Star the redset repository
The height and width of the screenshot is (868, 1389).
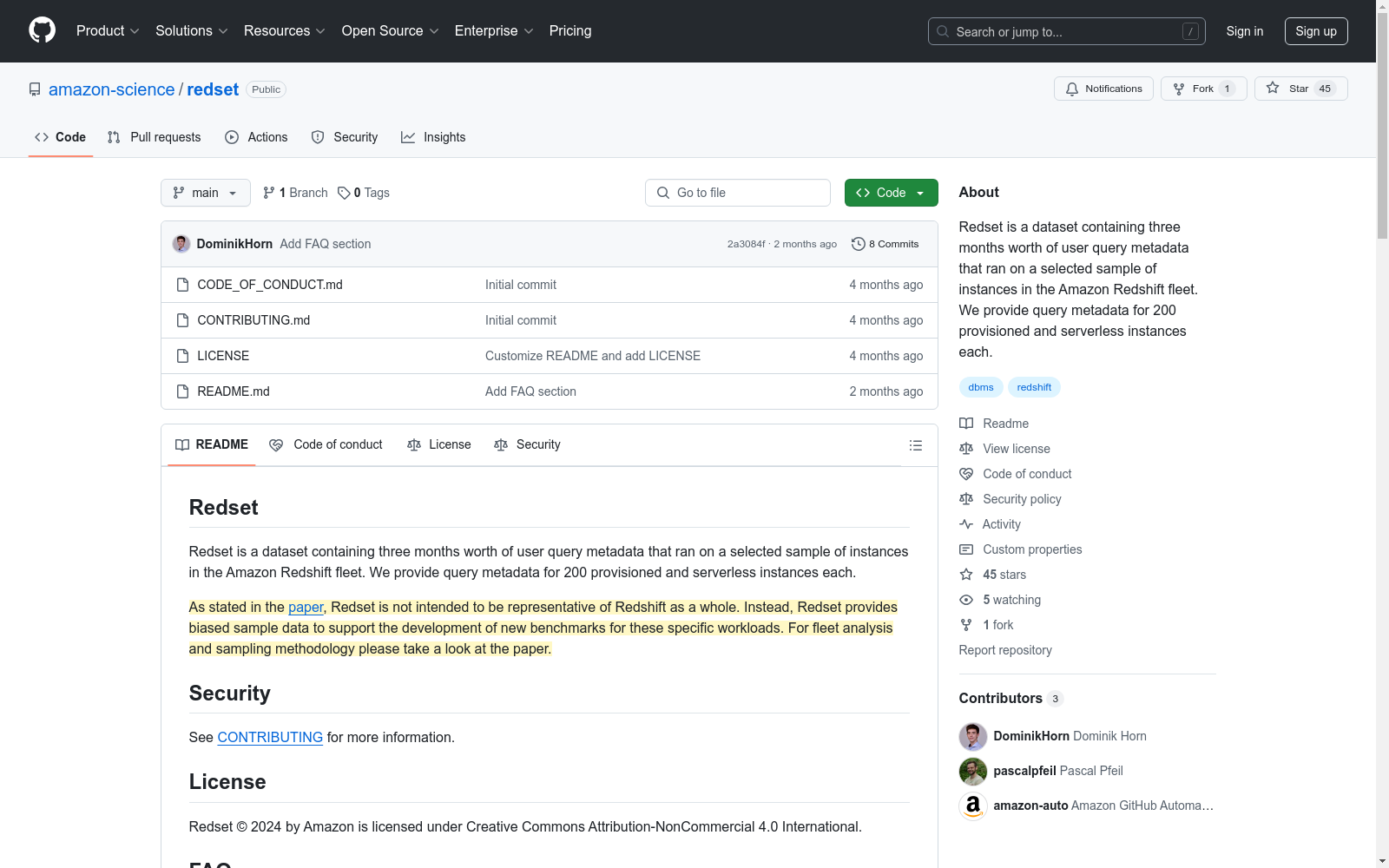(1300, 89)
